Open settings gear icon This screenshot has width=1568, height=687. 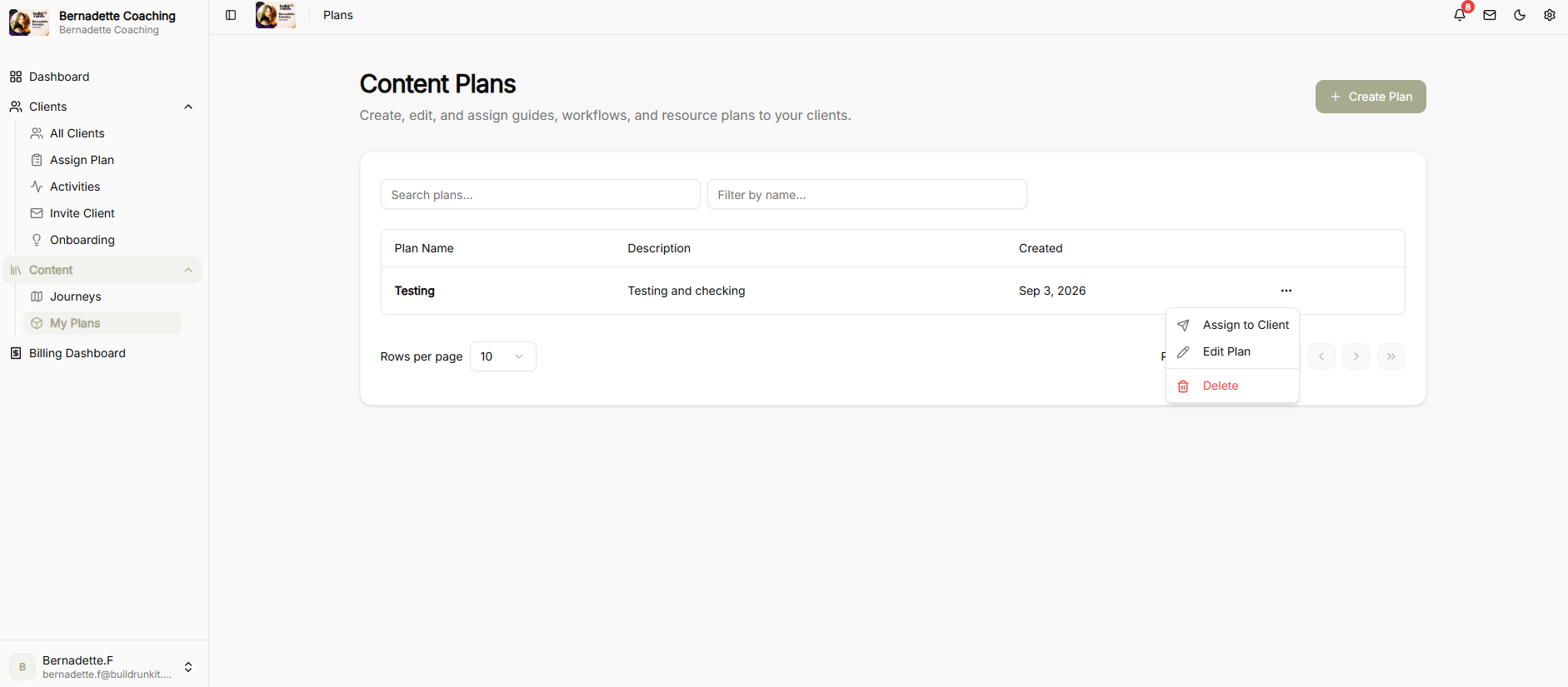(1550, 15)
